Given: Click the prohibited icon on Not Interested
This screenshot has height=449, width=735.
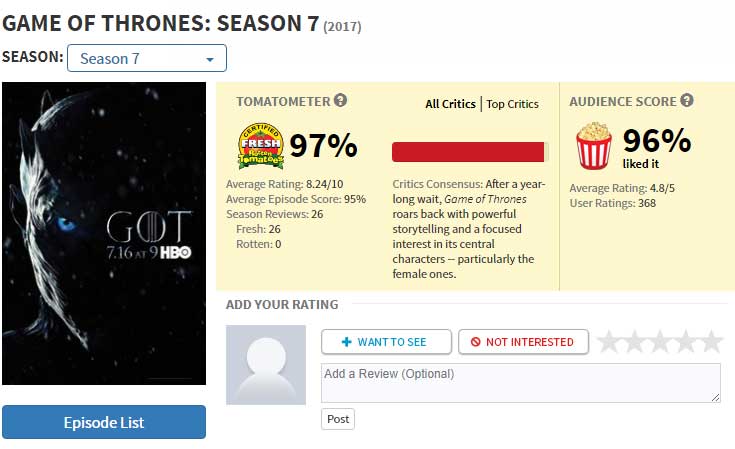Looking at the screenshot, I should coord(475,342).
